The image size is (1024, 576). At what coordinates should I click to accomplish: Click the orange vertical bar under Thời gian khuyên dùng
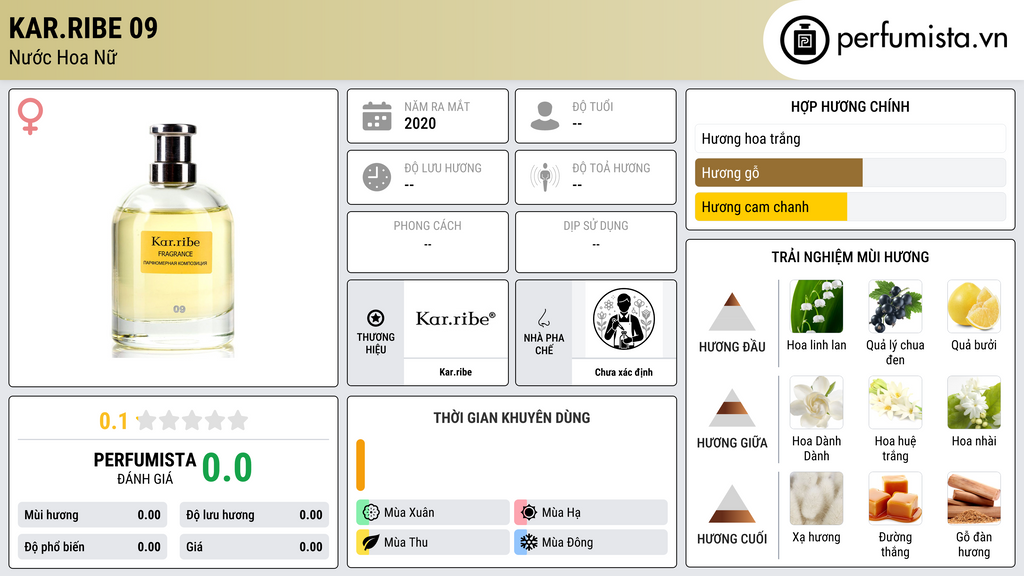(x=360, y=465)
